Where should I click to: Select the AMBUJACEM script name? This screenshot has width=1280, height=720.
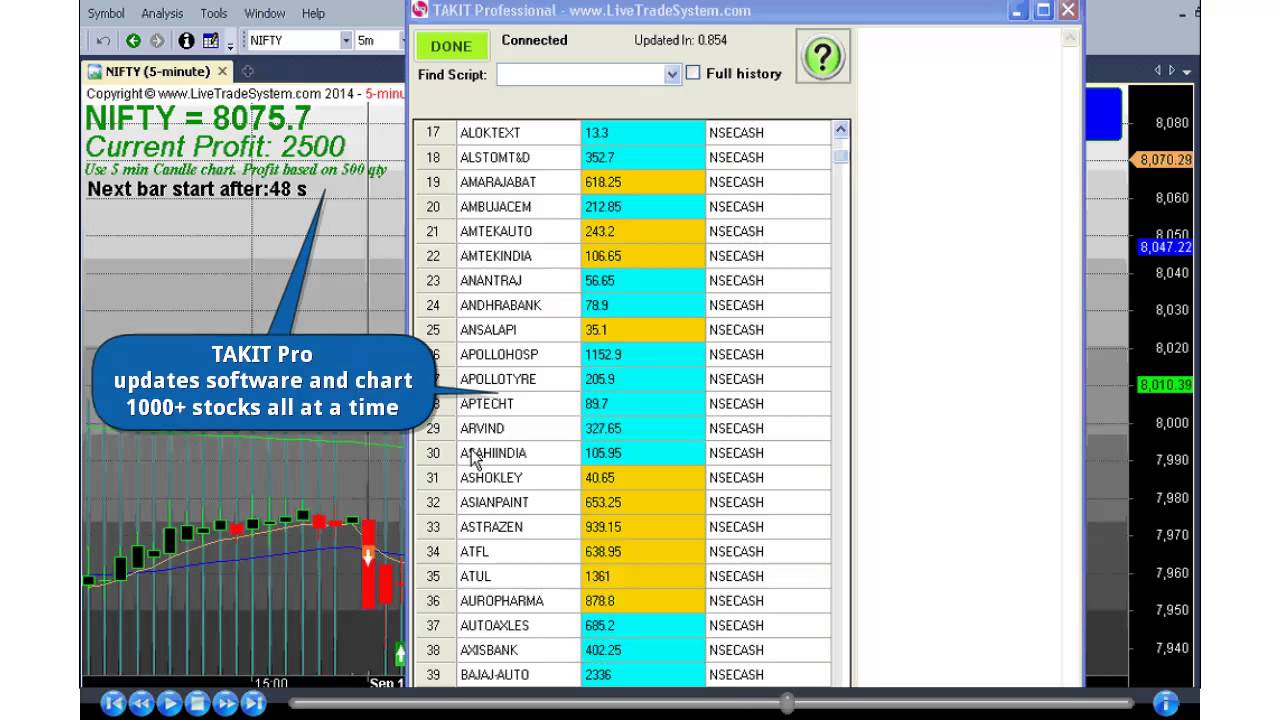(x=498, y=207)
